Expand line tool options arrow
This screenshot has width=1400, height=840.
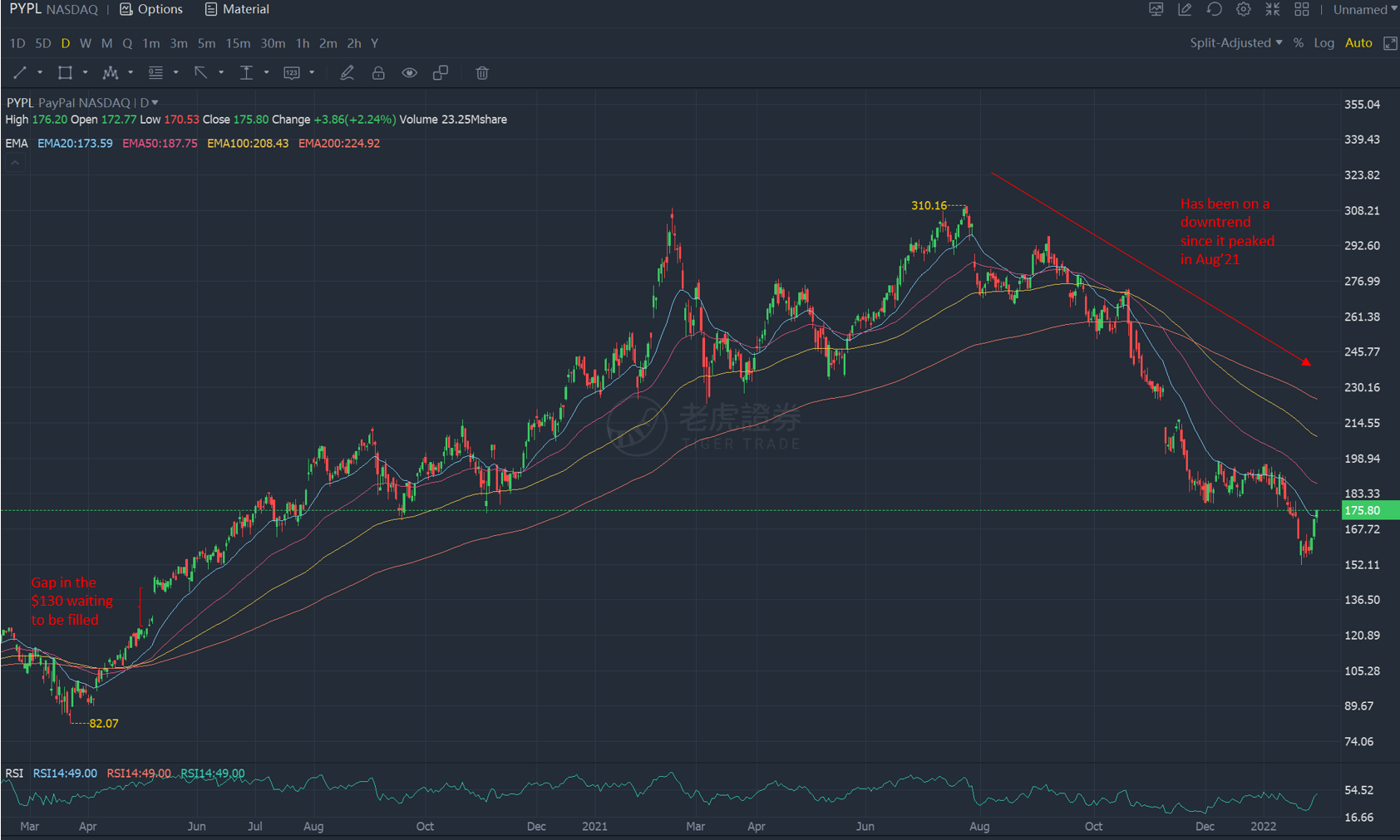click(40, 73)
